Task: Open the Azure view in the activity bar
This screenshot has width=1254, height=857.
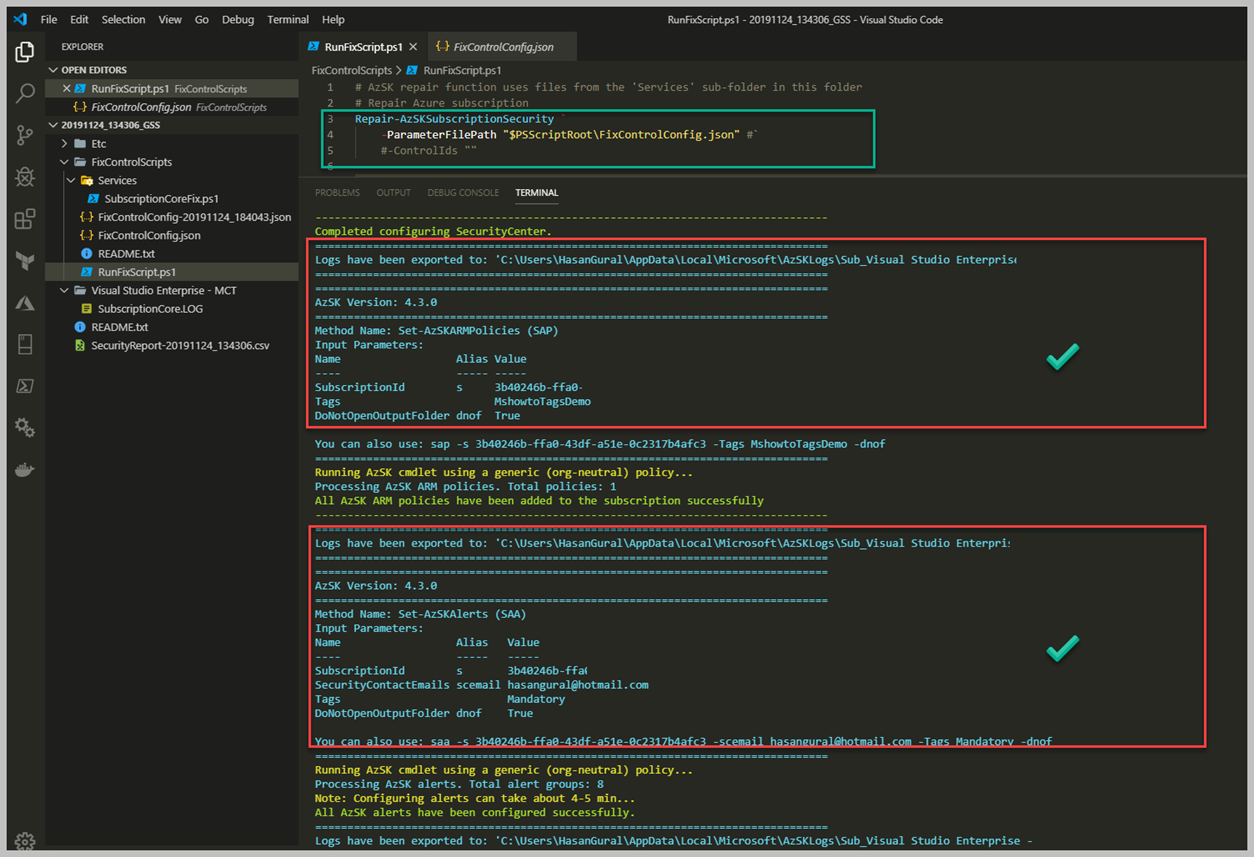Action: click(25, 303)
